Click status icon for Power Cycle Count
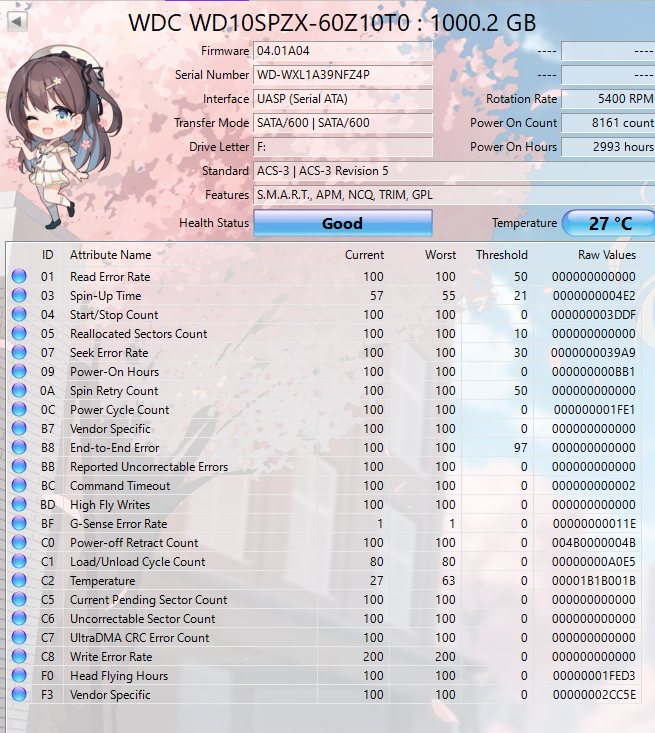655x733 pixels. [x=19, y=410]
